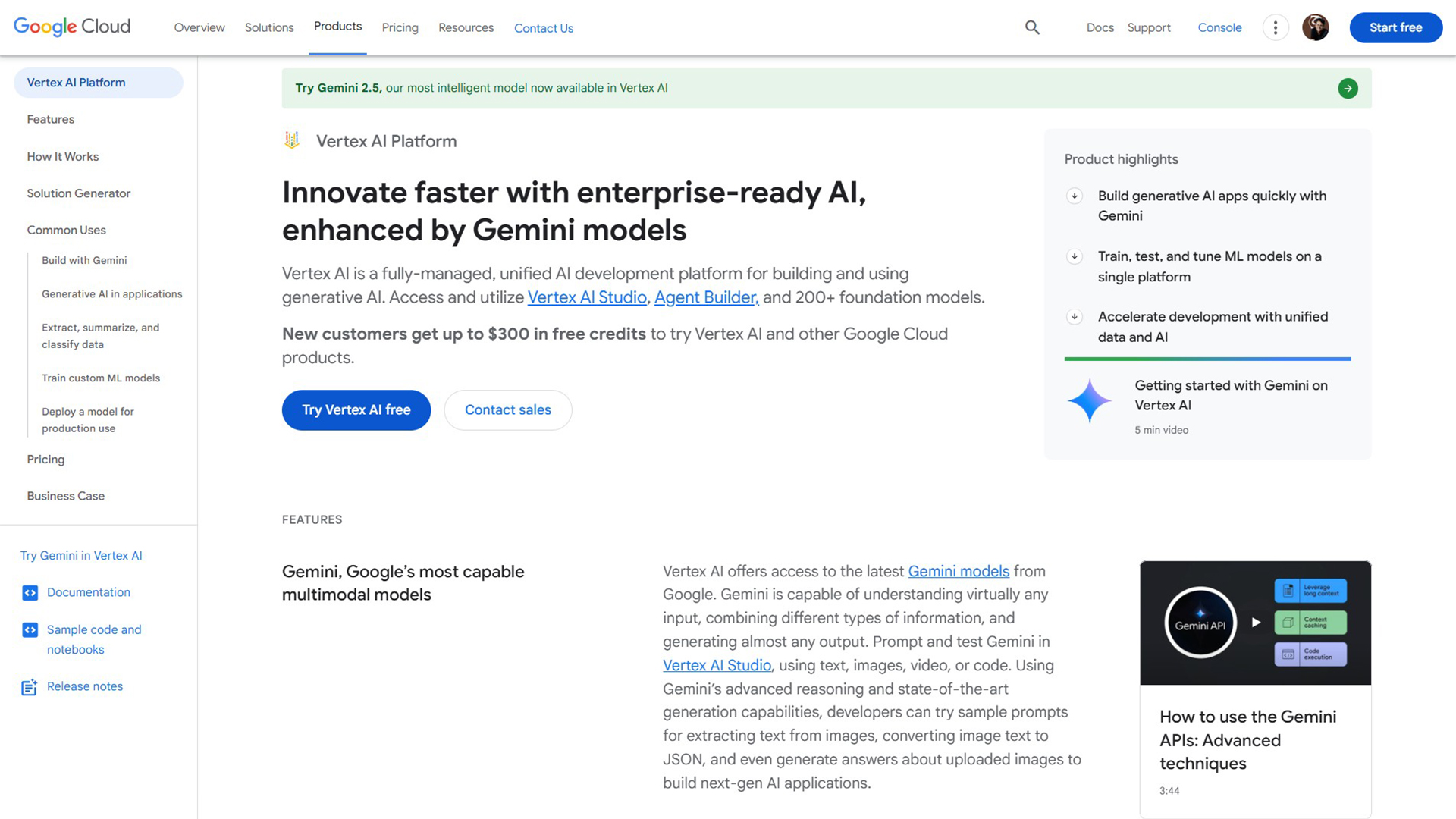The width and height of the screenshot is (1456, 819).
Task: Click the Google Cloud logo
Action: [x=72, y=27]
